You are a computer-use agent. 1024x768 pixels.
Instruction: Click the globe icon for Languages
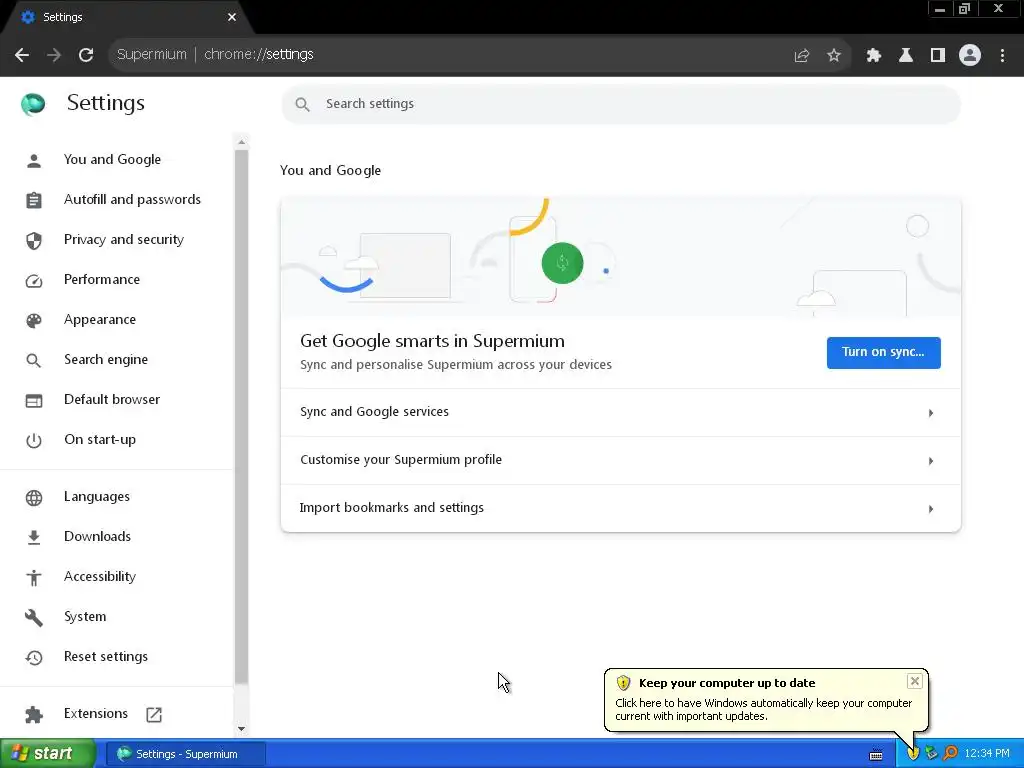click(34, 498)
